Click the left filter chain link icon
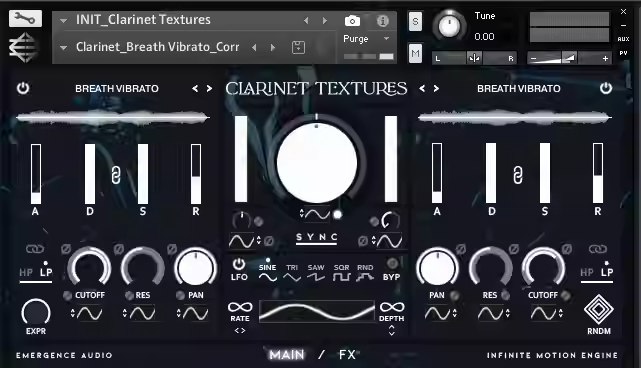The width and height of the screenshot is (641, 368). pos(35,249)
